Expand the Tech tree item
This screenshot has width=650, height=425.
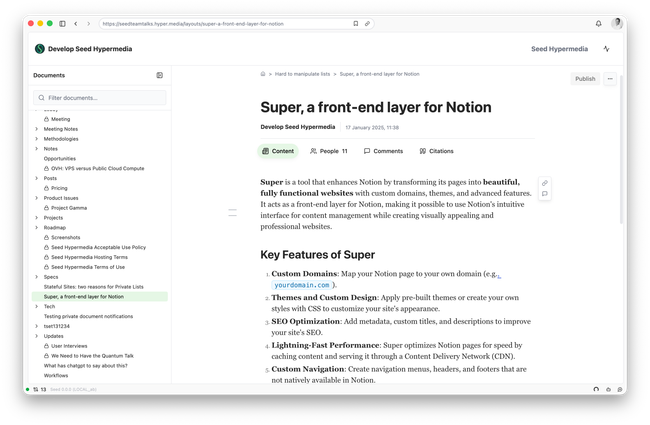(36, 306)
